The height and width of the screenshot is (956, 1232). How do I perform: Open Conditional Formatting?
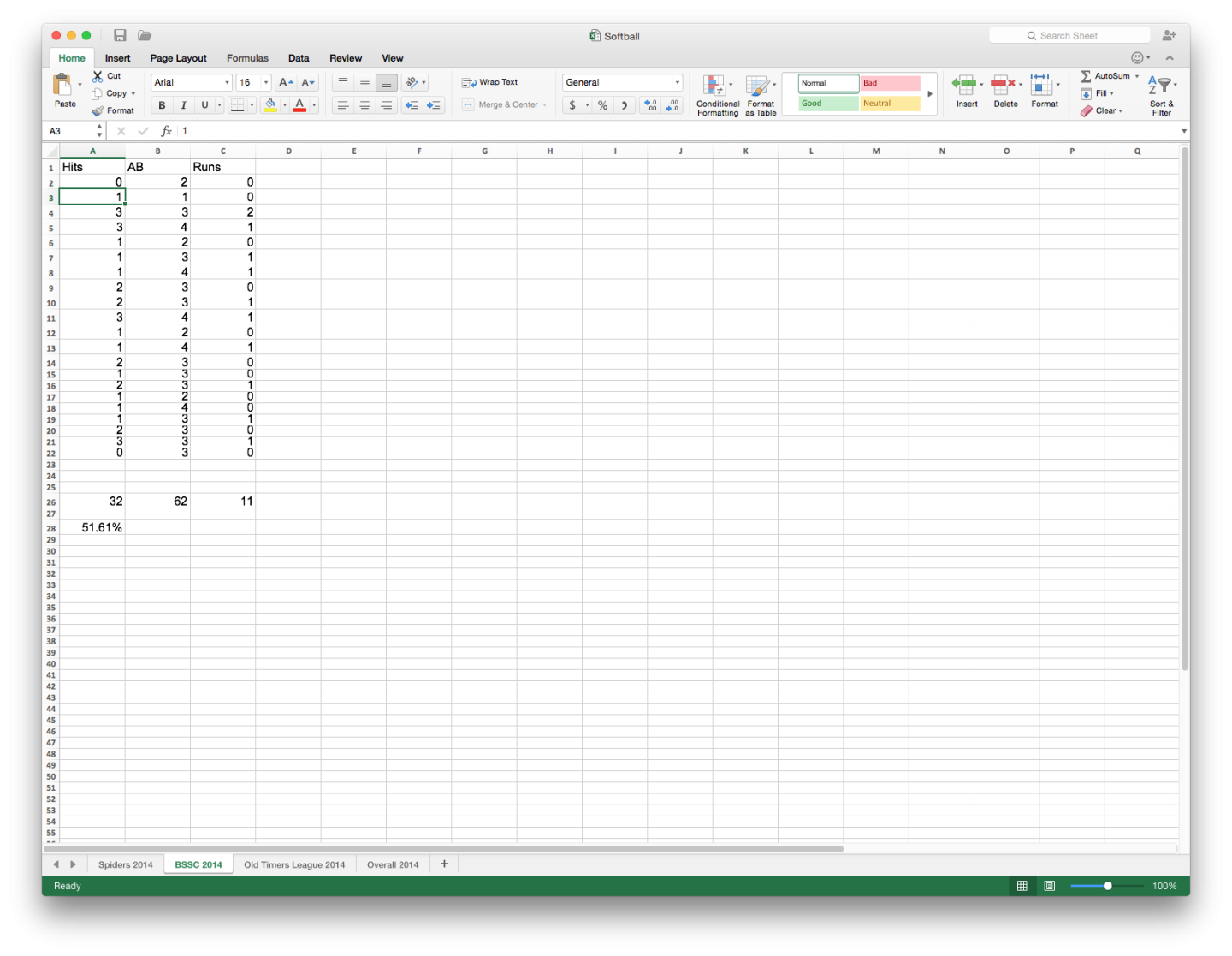pyautogui.click(x=717, y=92)
